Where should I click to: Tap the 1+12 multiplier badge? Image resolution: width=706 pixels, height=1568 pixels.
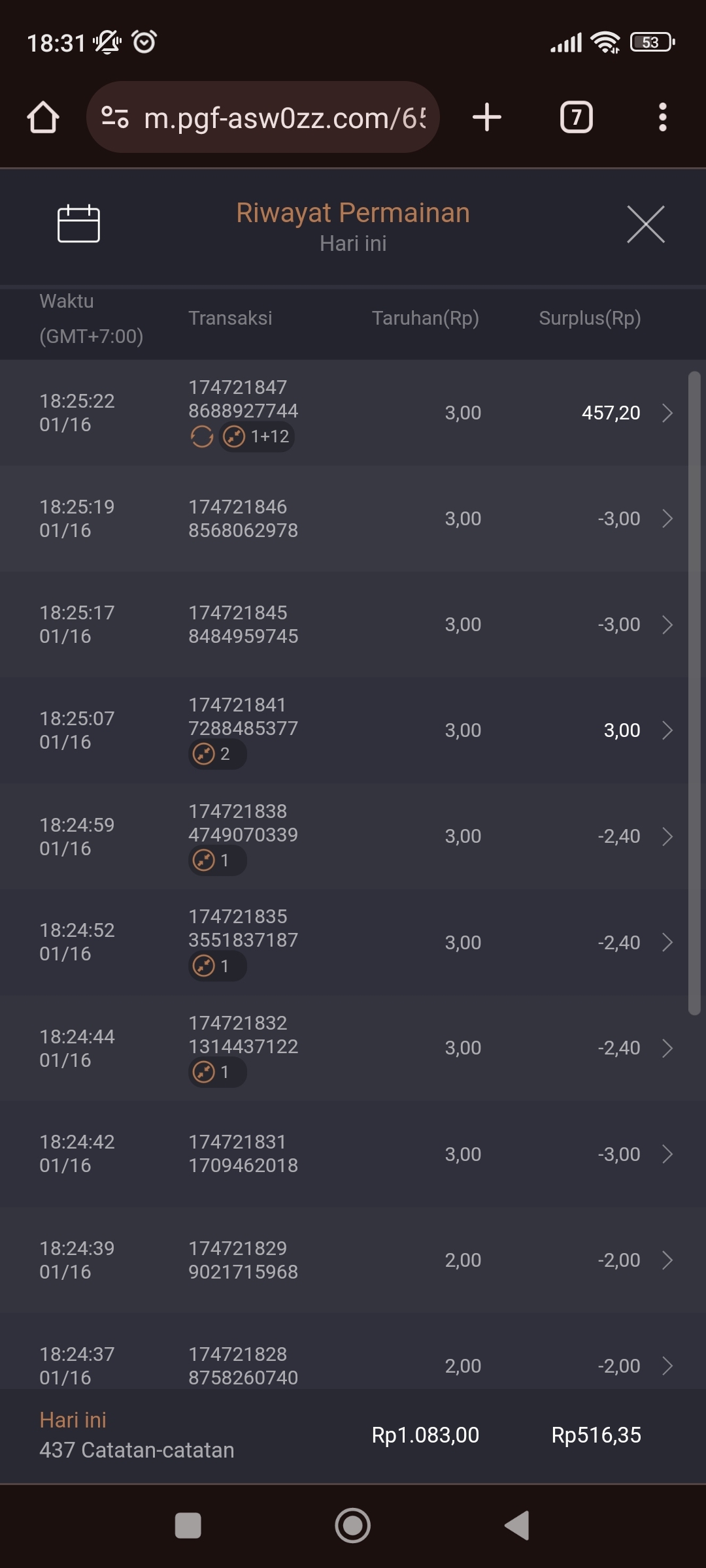tap(257, 436)
